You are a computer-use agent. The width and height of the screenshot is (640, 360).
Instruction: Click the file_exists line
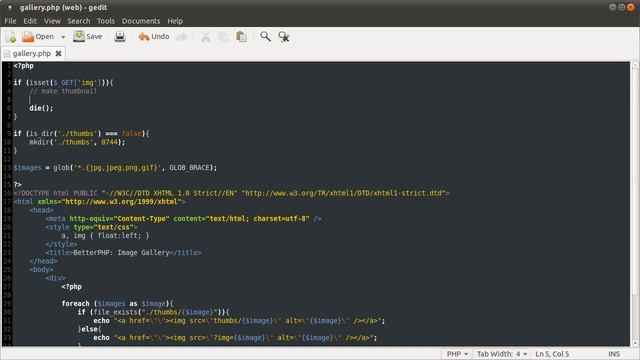[x=153, y=312]
